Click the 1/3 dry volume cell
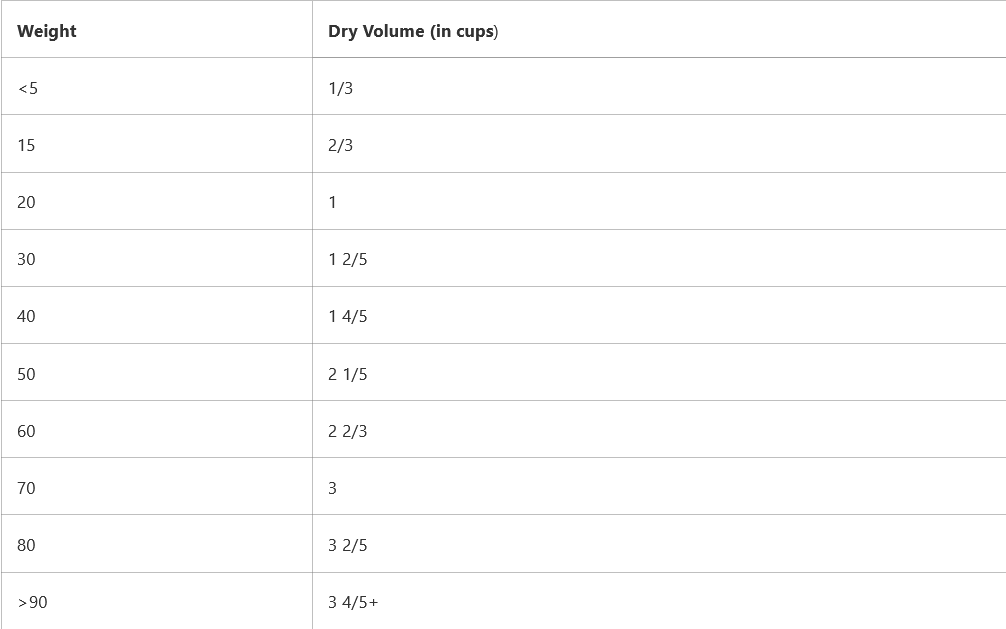This screenshot has width=1006, height=629. (341, 88)
